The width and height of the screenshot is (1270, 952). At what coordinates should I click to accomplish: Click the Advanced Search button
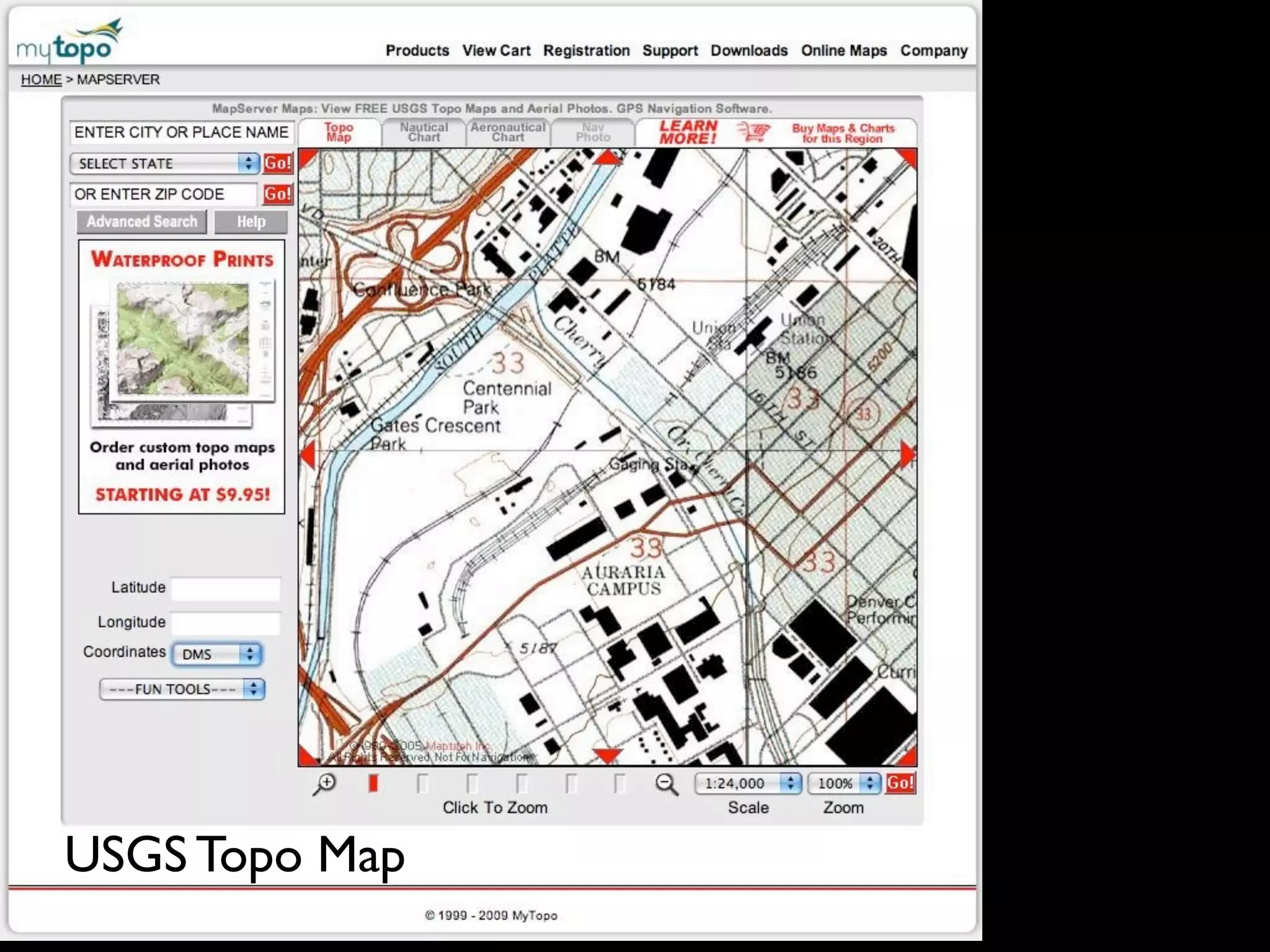coord(141,222)
